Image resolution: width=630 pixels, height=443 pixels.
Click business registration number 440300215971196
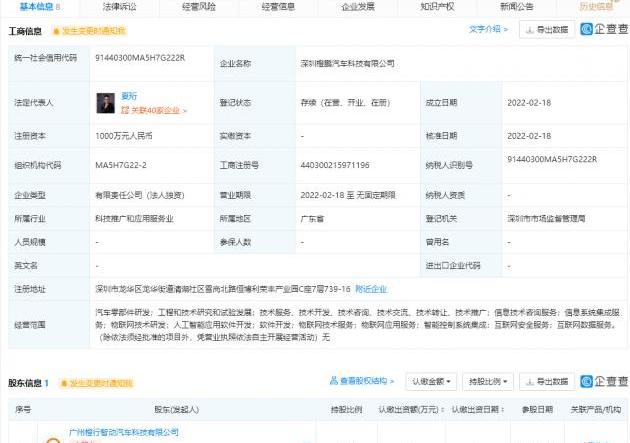335,165
